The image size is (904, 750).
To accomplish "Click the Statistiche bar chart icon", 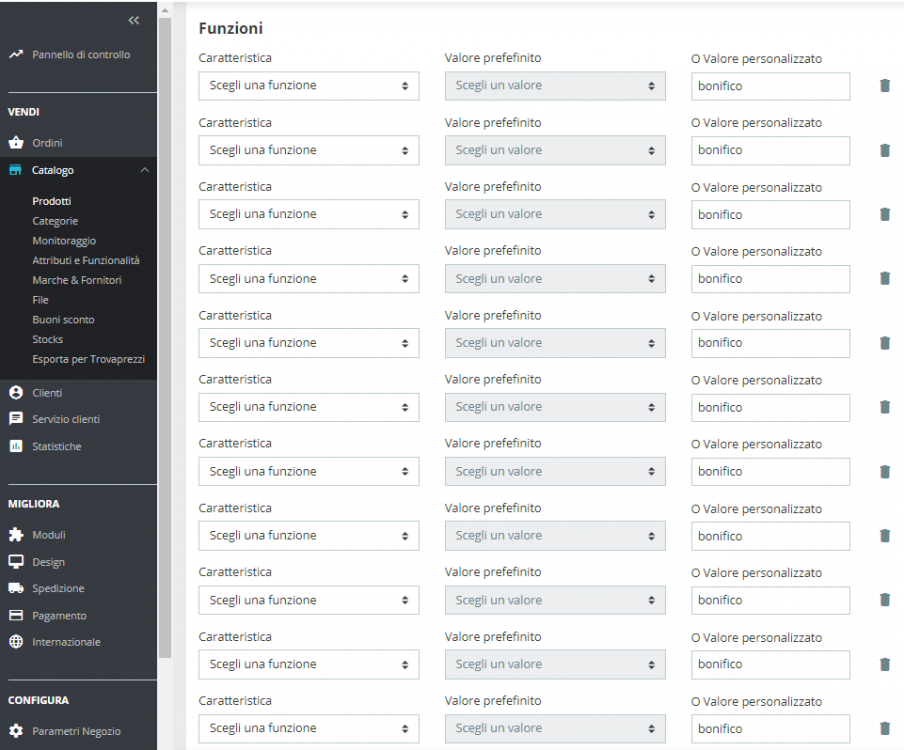I will tap(16, 446).
